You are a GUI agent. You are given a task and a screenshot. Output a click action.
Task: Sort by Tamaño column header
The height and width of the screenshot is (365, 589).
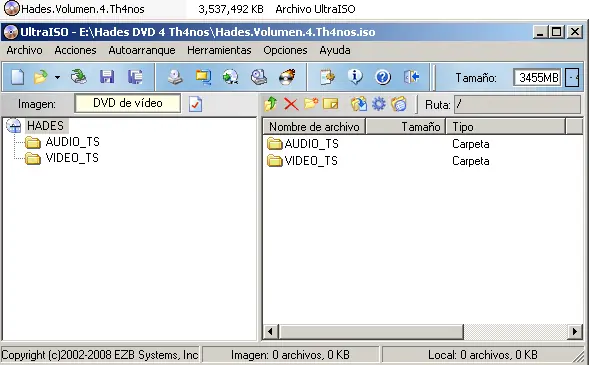(406, 127)
